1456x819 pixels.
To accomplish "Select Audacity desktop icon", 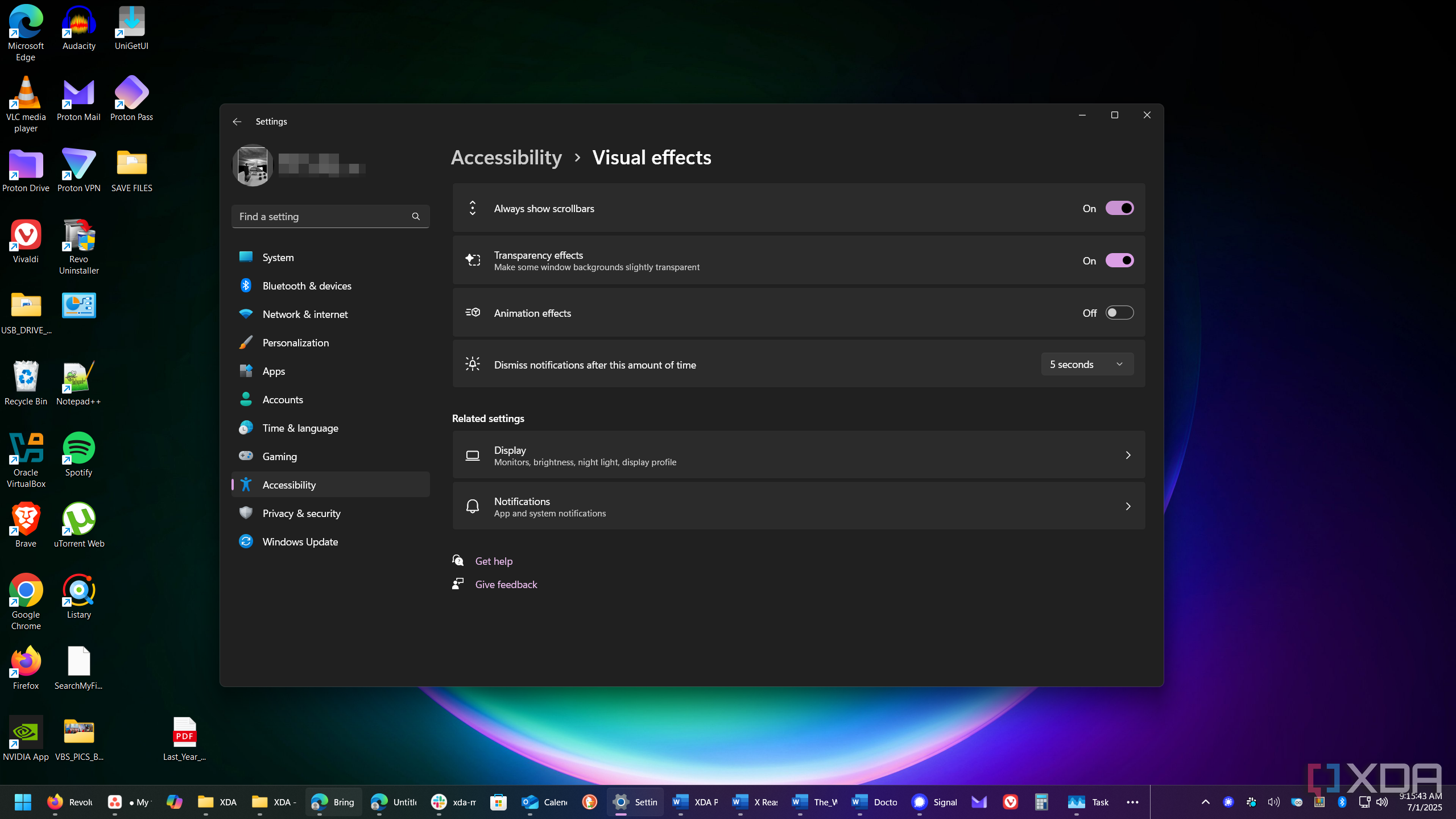I will point(78,28).
